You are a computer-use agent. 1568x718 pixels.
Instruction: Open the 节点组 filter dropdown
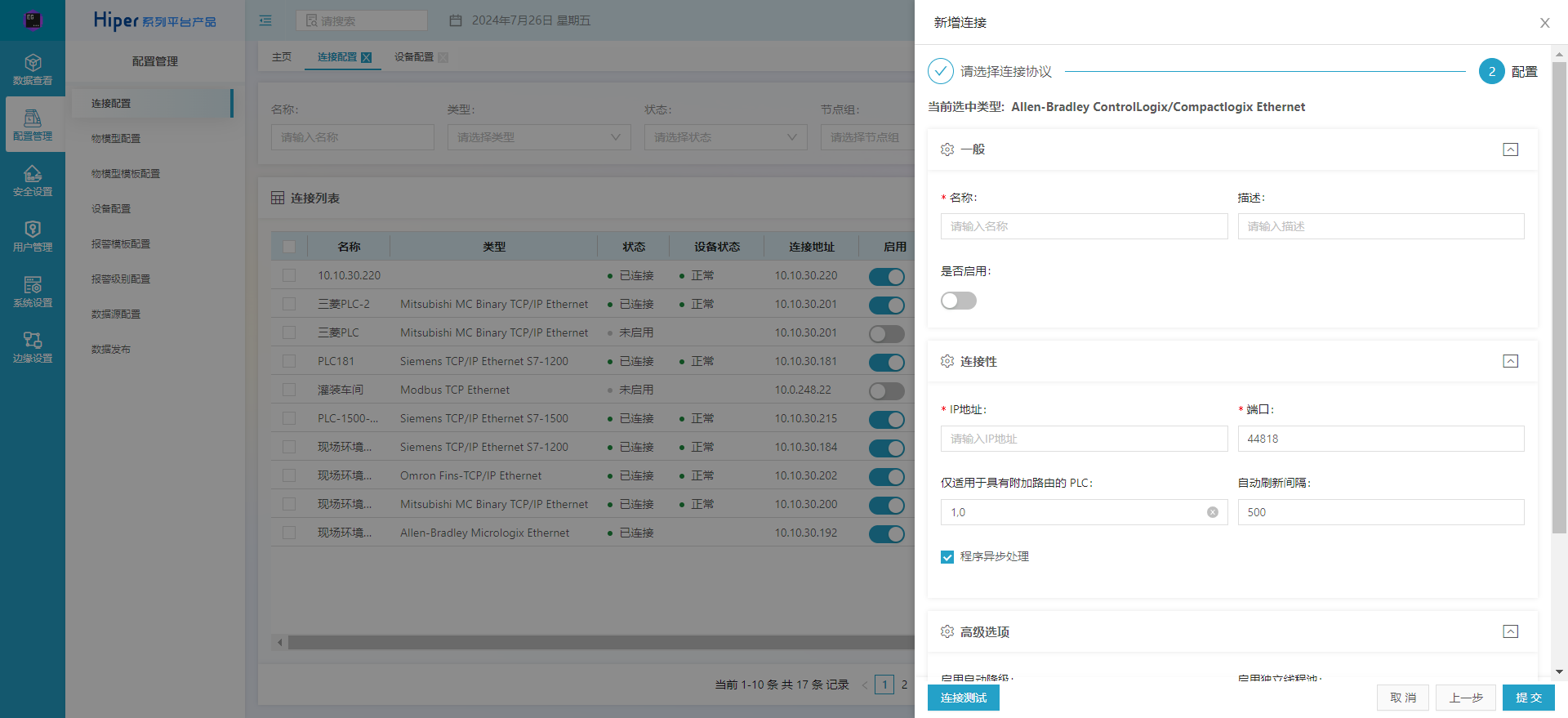click(x=867, y=137)
